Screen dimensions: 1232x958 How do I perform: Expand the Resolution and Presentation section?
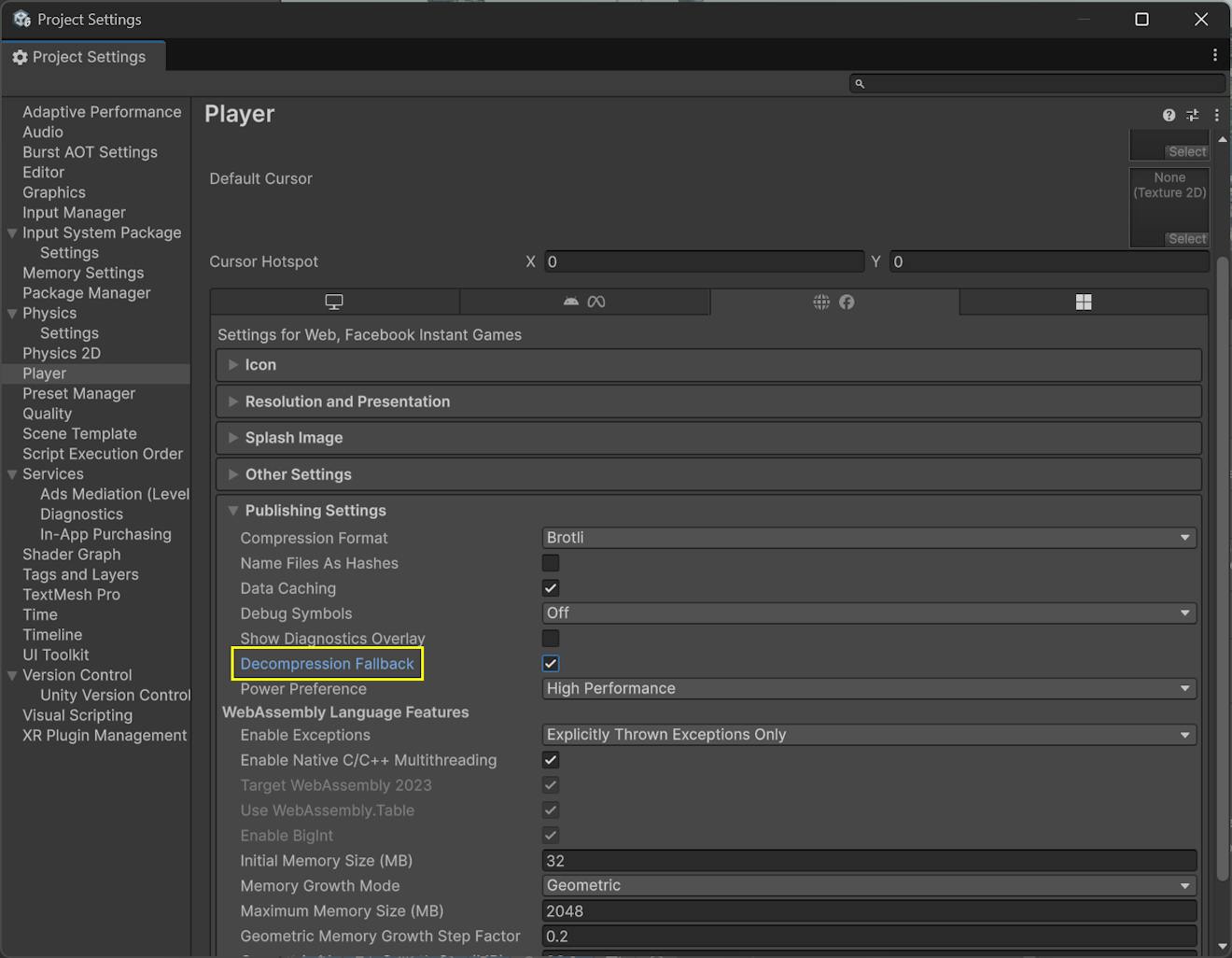click(347, 402)
